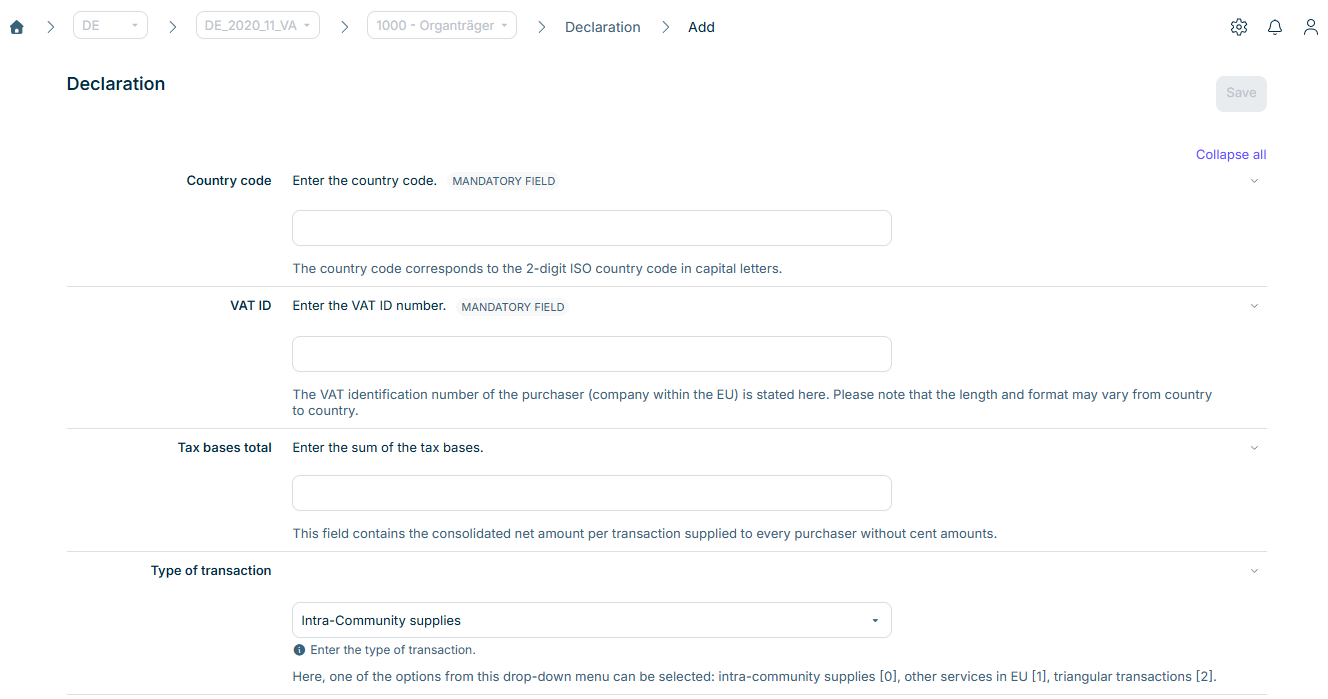Viewport: 1328px width, 699px height.
Task: Click the Declaration breadcrumb
Action: (x=602, y=27)
